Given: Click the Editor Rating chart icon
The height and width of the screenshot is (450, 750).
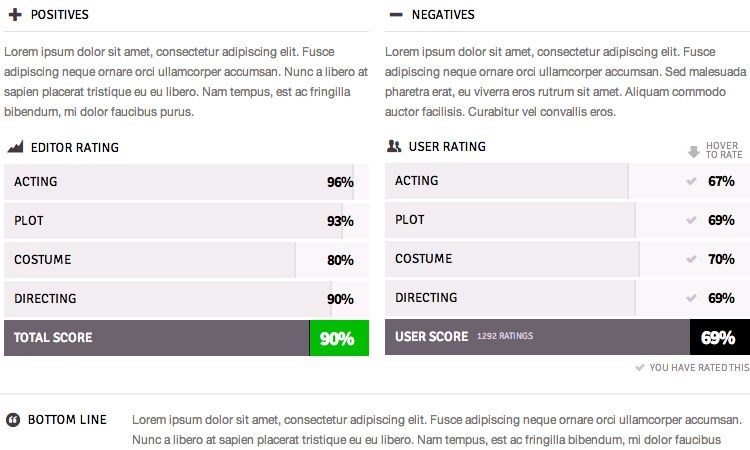Looking at the screenshot, I should click(15, 147).
